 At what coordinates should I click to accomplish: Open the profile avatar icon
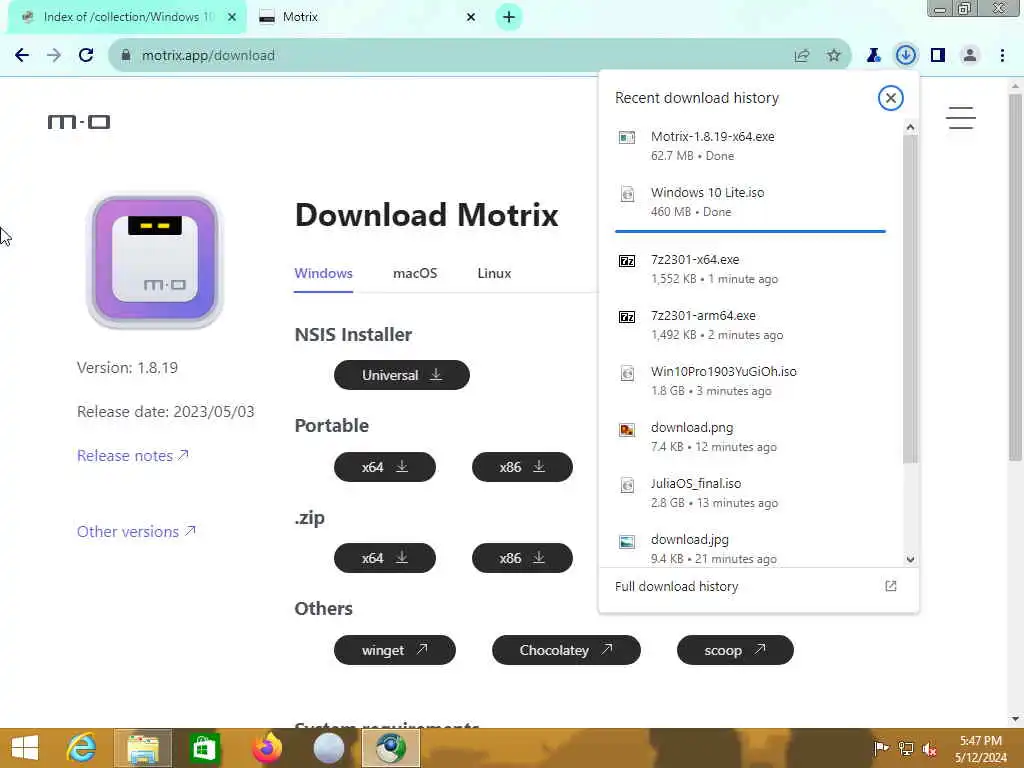(x=970, y=56)
